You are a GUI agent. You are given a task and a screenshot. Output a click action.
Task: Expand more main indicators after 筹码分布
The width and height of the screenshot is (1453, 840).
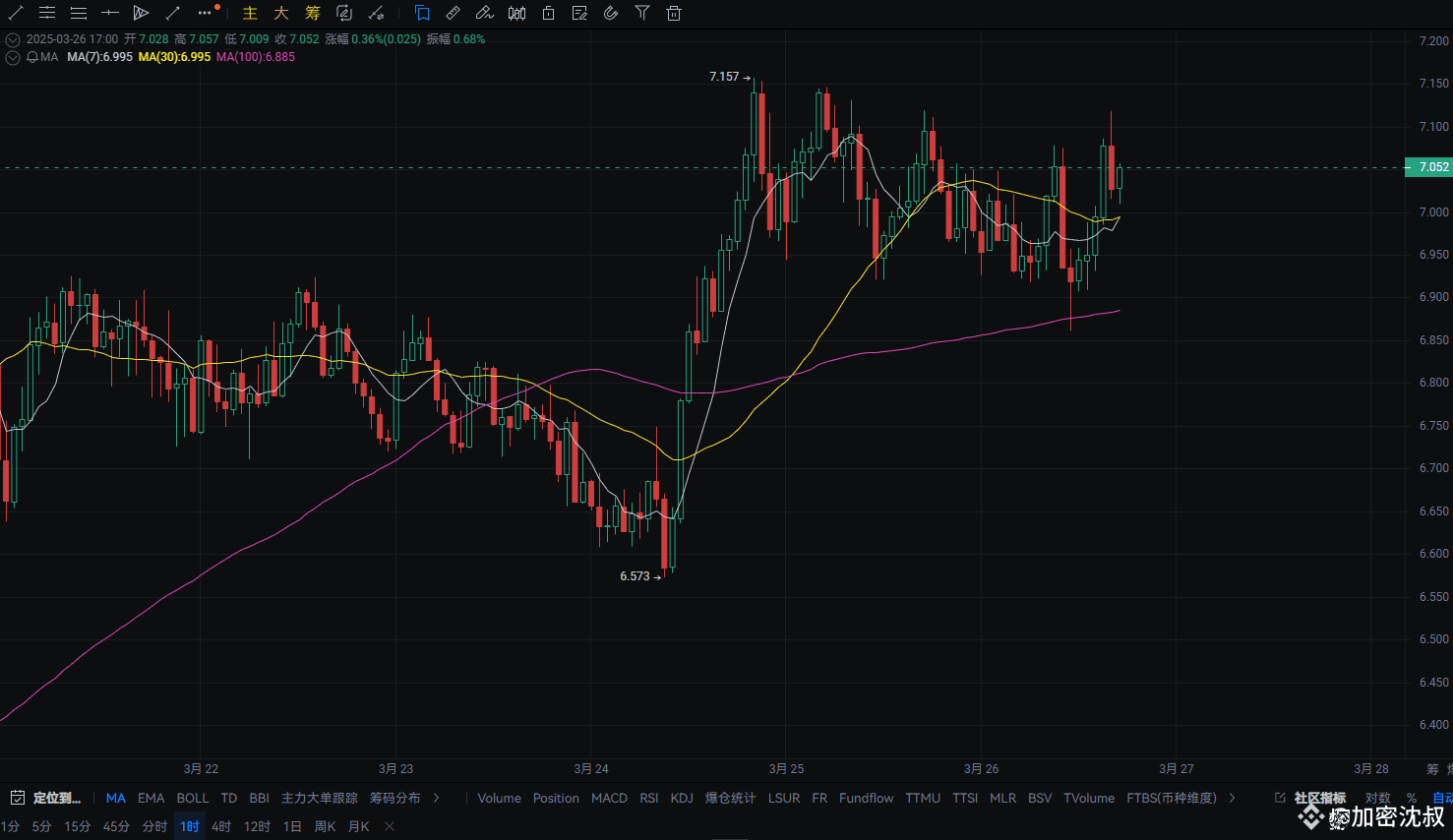[x=437, y=798]
